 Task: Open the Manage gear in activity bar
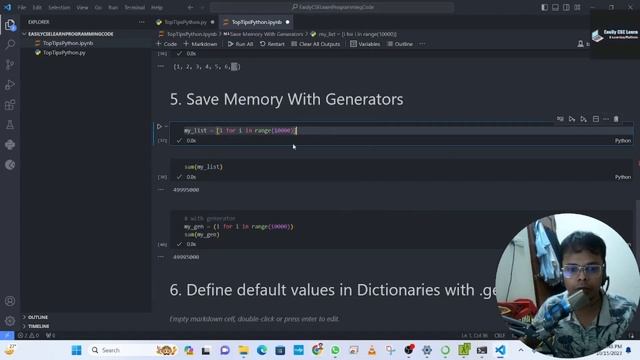coord(10,321)
